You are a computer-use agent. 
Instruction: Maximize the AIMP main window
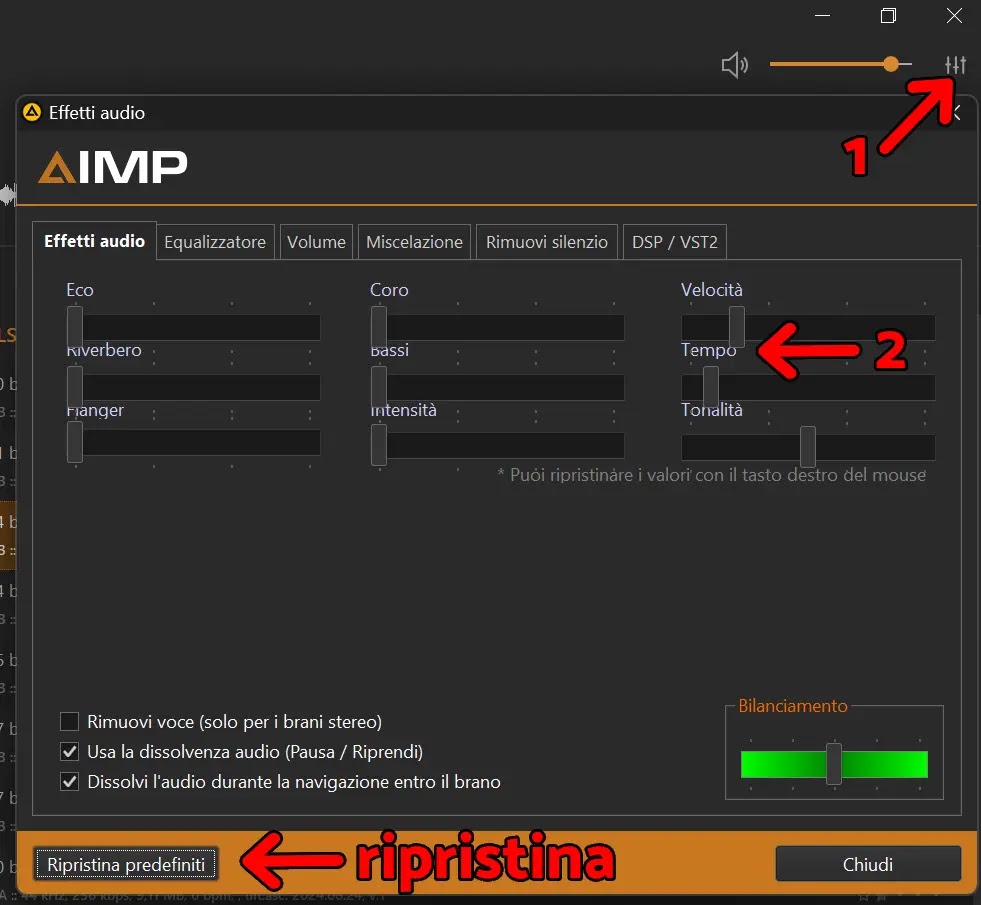pos(888,16)
